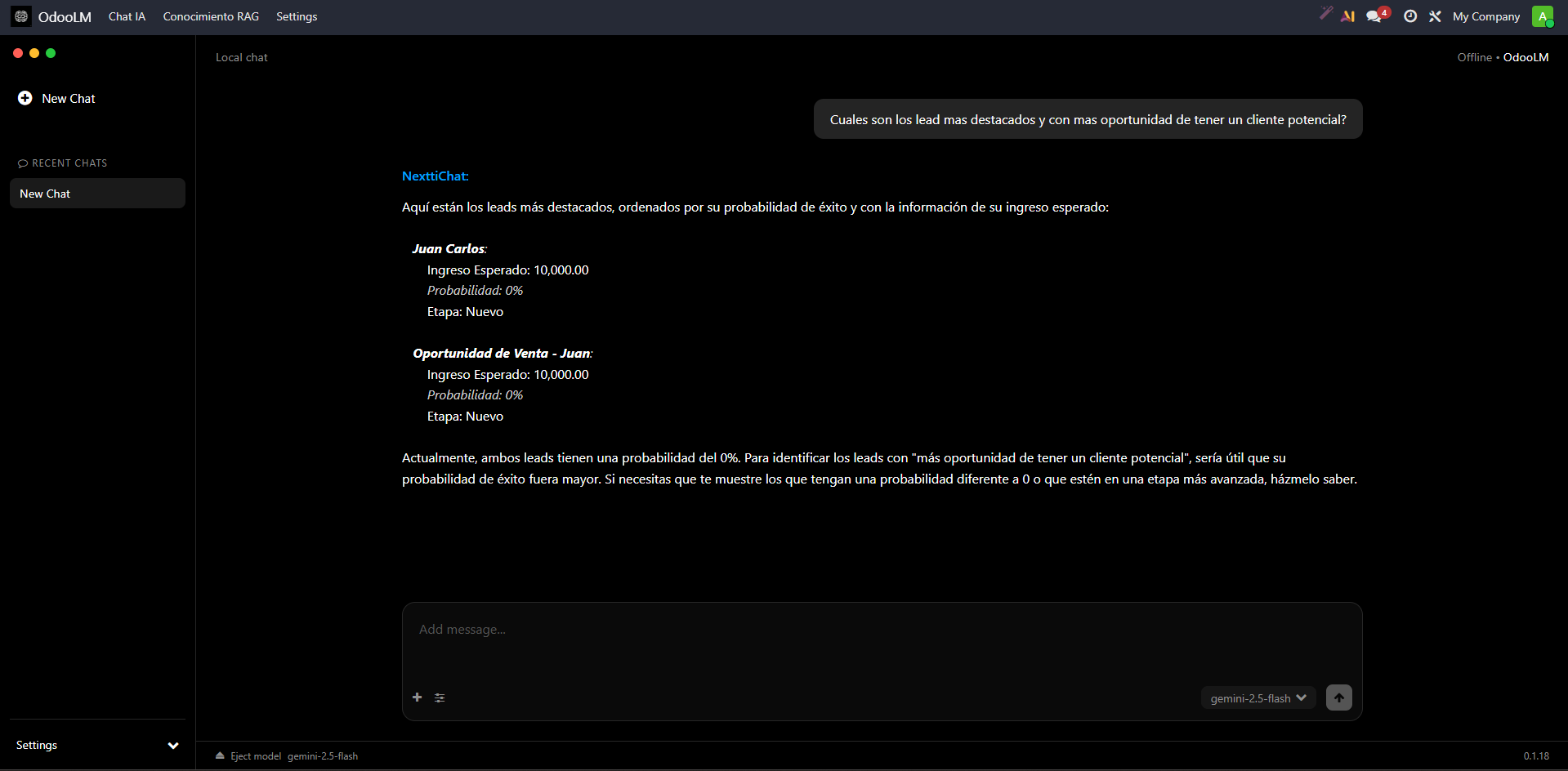Click the magic wand icon in top bar
This screenshot has height=771, width=1568.
pyautogui.click(x=1325, y=14)
